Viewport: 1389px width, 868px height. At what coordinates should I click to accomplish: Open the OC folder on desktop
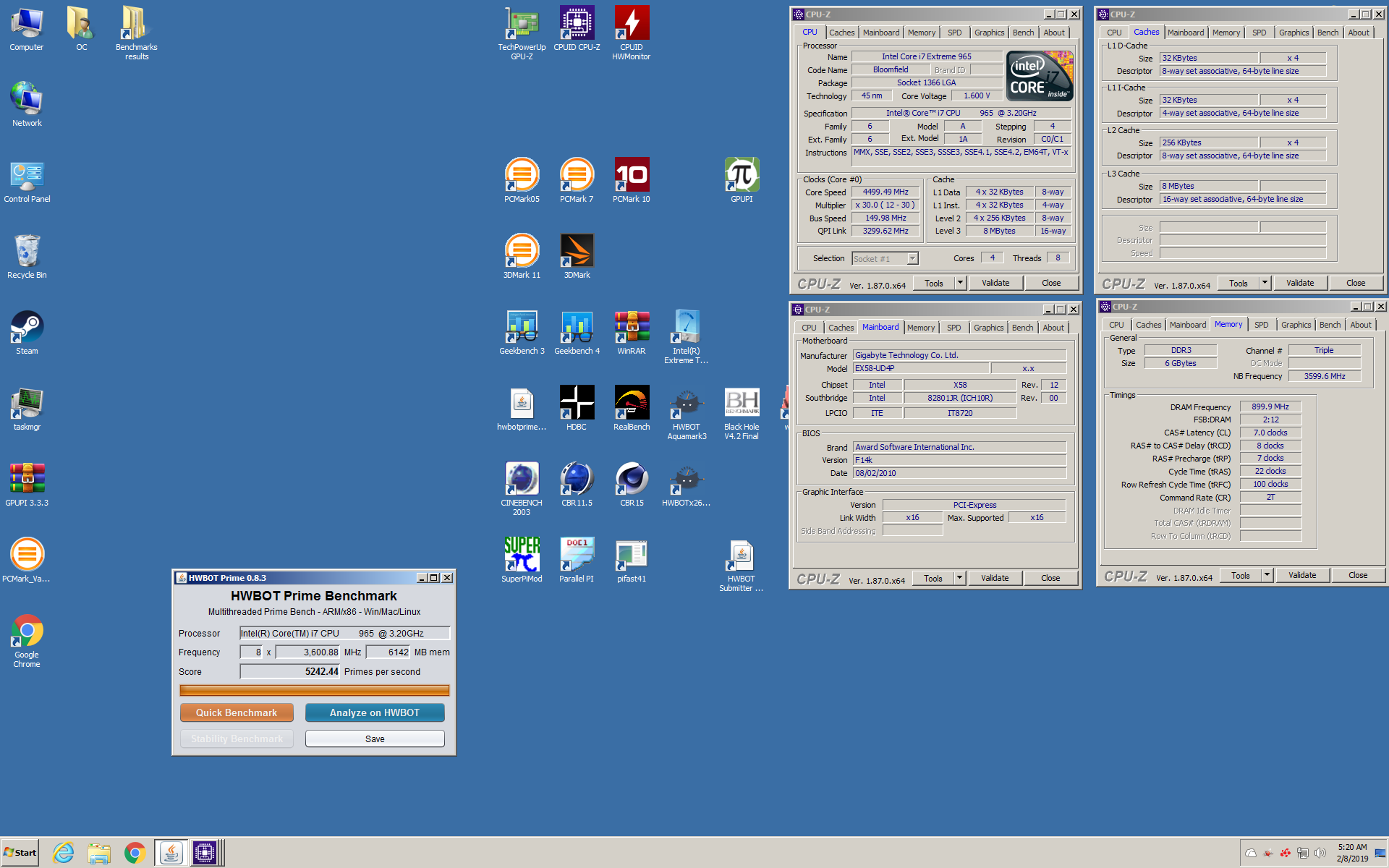click(x=81, y=29)
